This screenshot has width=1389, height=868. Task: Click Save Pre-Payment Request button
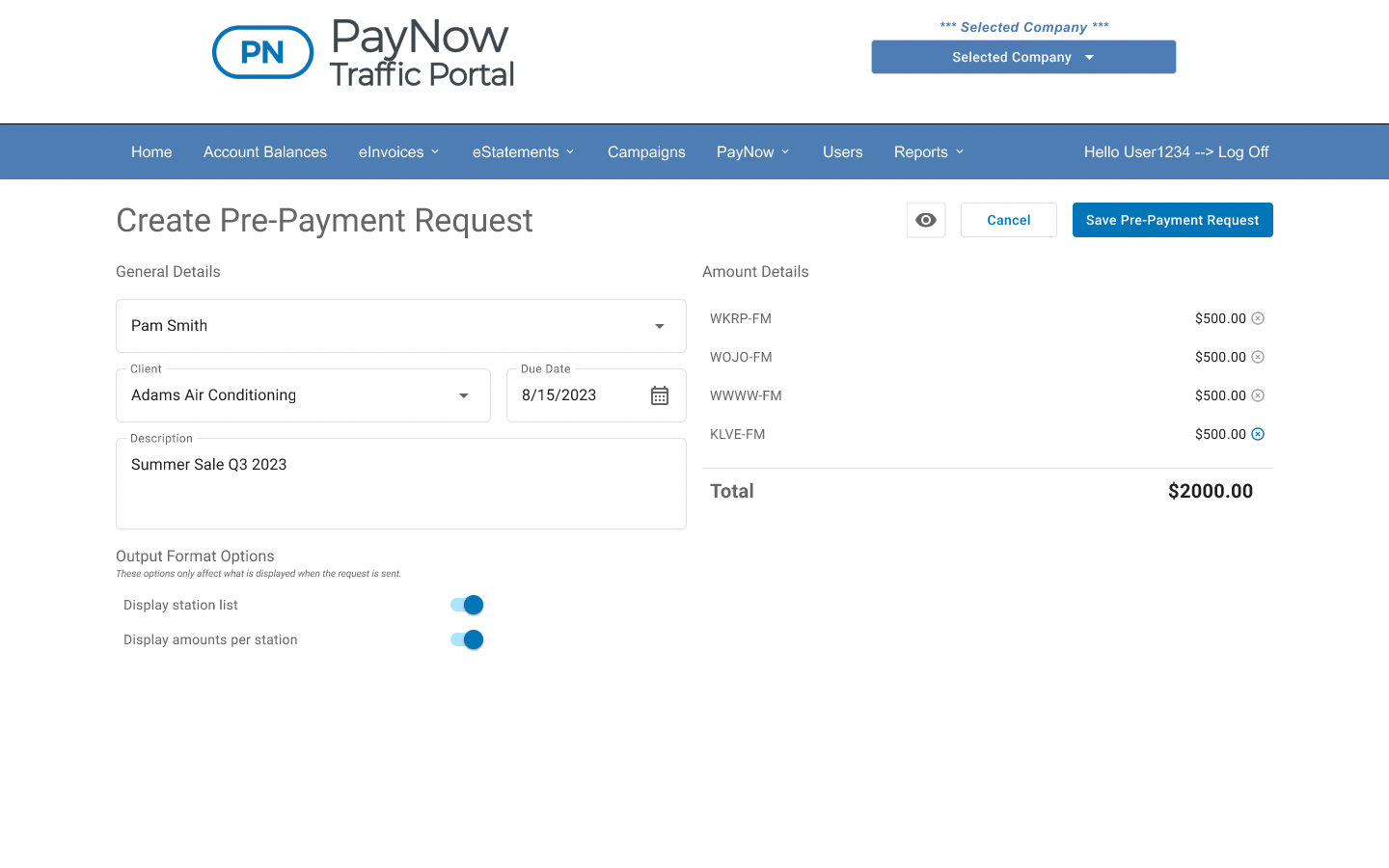coord(1173,220)
